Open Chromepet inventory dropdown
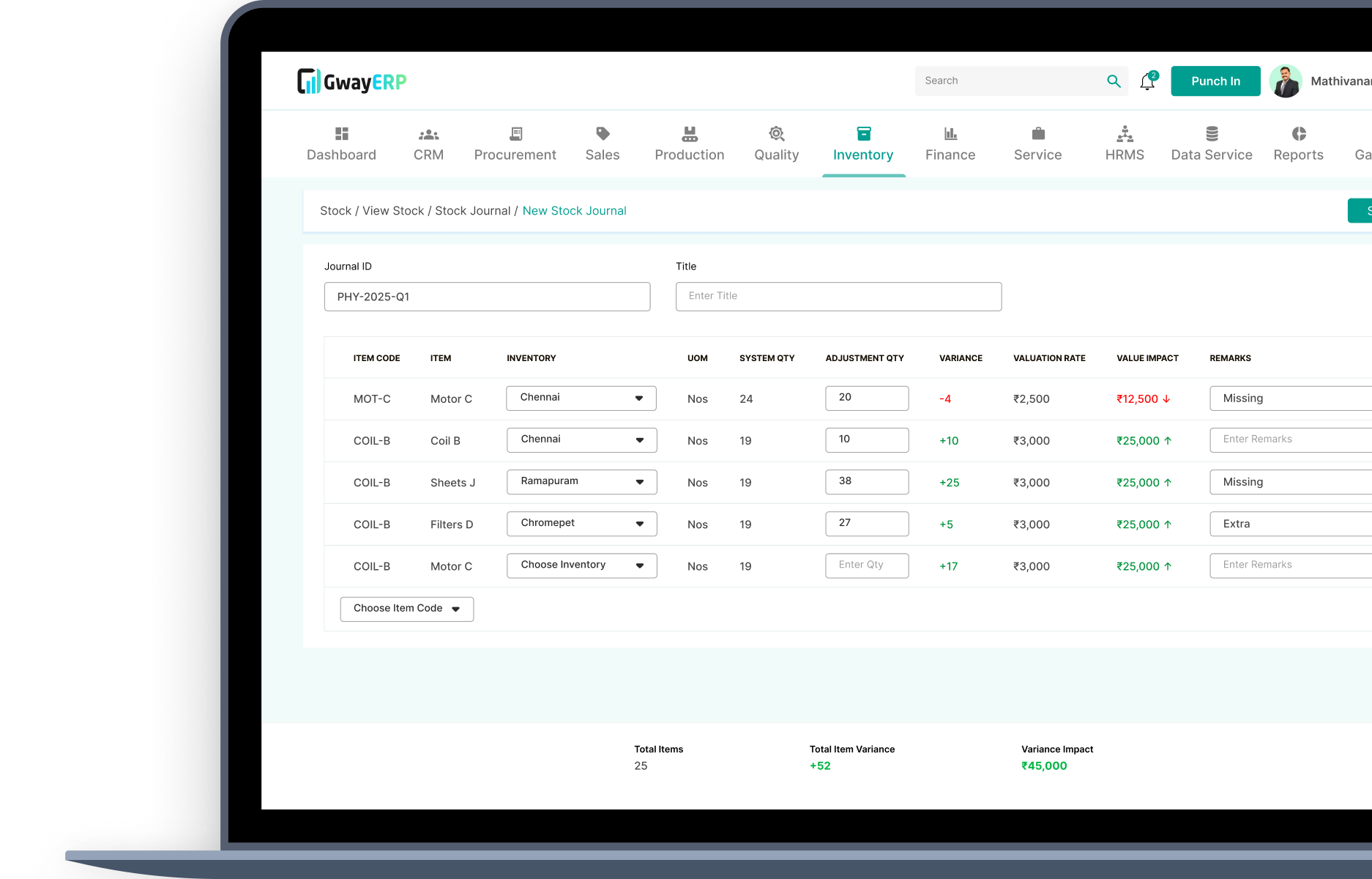 (x=581, y=524)
